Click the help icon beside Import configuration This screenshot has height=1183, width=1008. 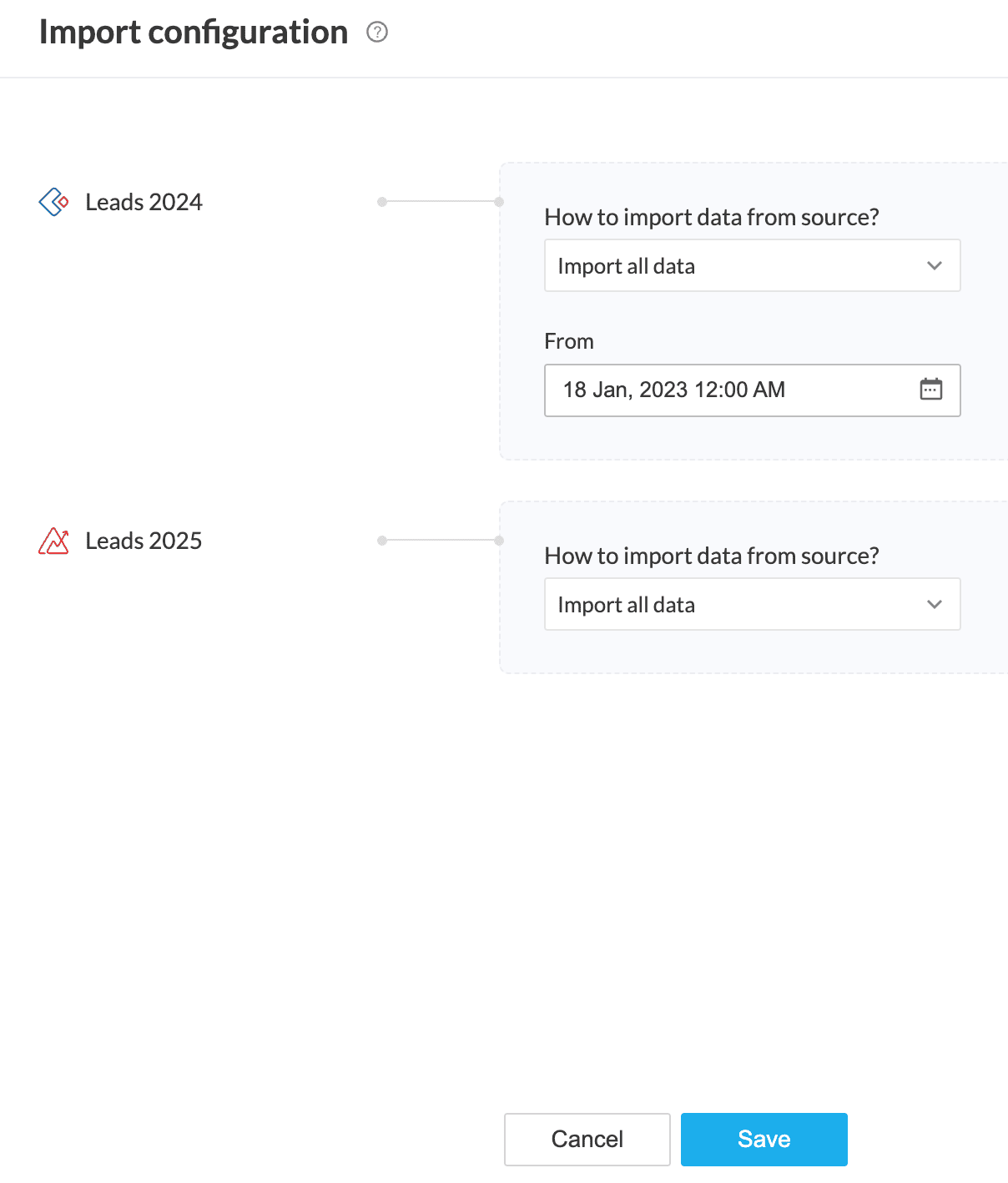point(377,33)
